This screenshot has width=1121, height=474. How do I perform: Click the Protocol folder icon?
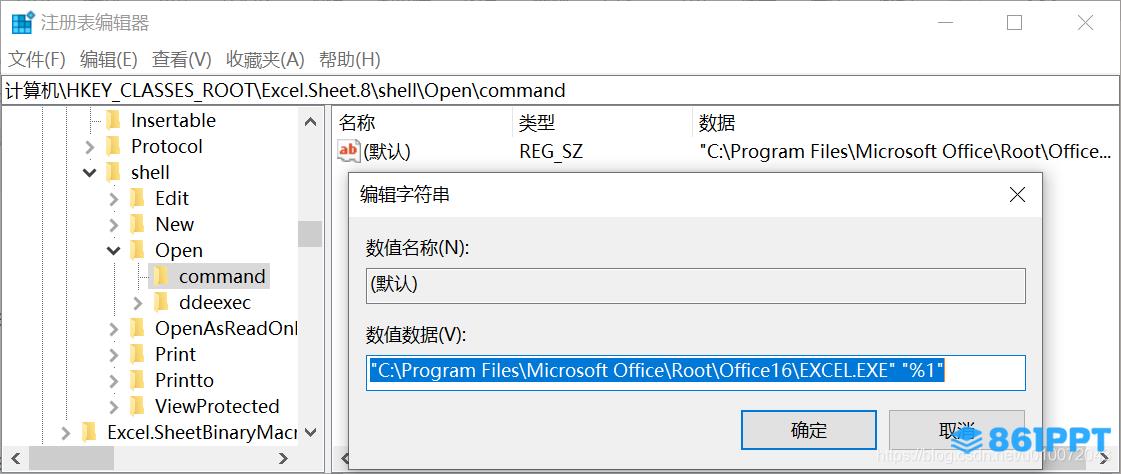click(x=113, y=147)
